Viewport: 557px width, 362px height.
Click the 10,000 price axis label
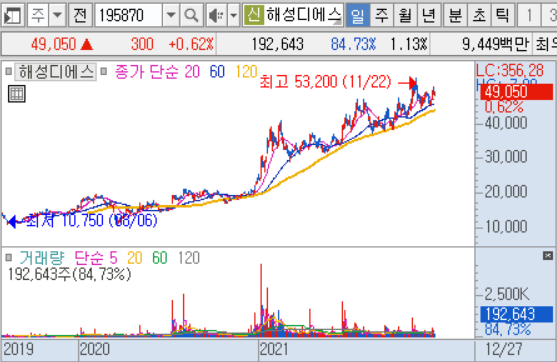[506, 226]
